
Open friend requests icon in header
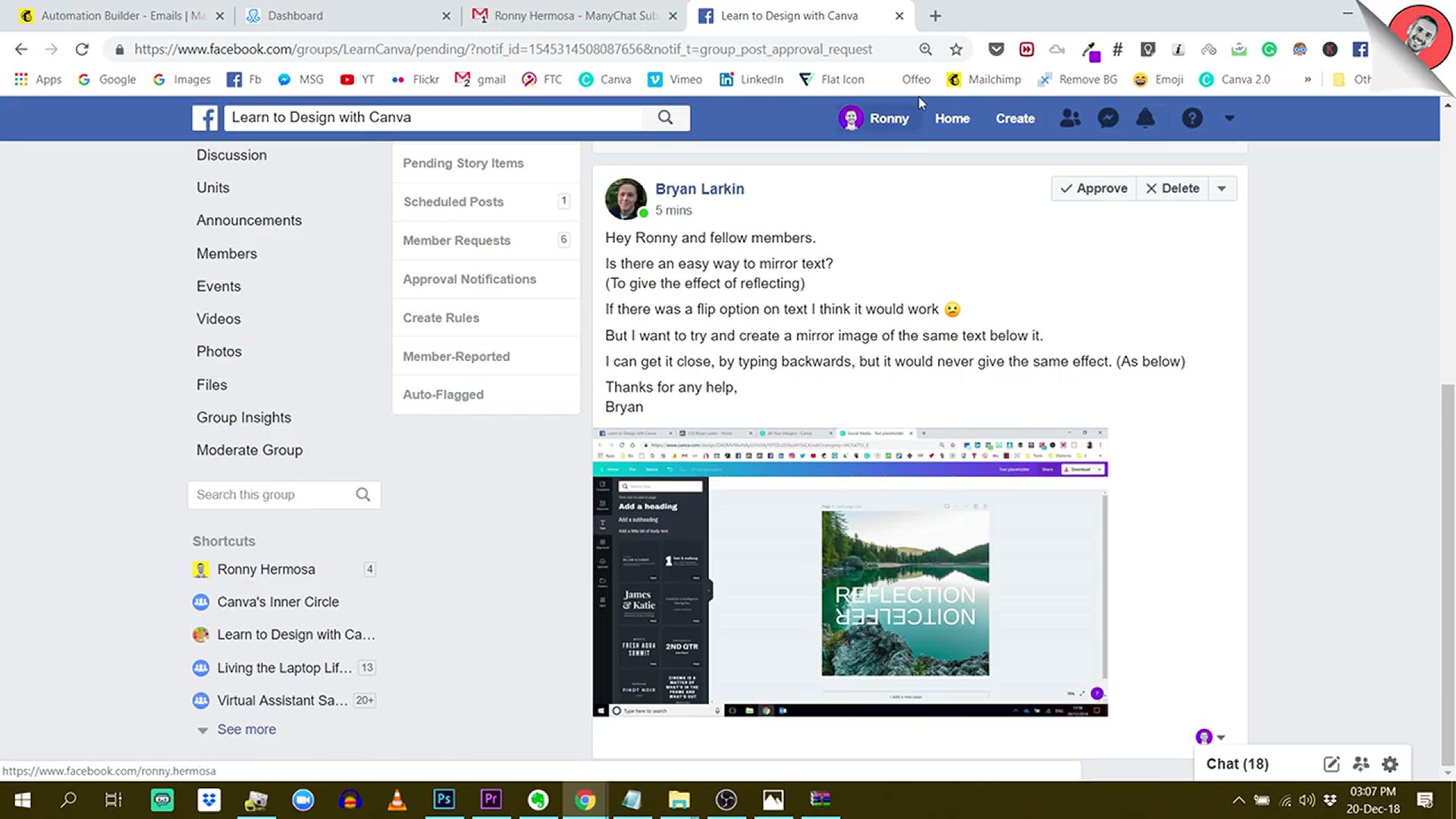(x=1070, y=118)
